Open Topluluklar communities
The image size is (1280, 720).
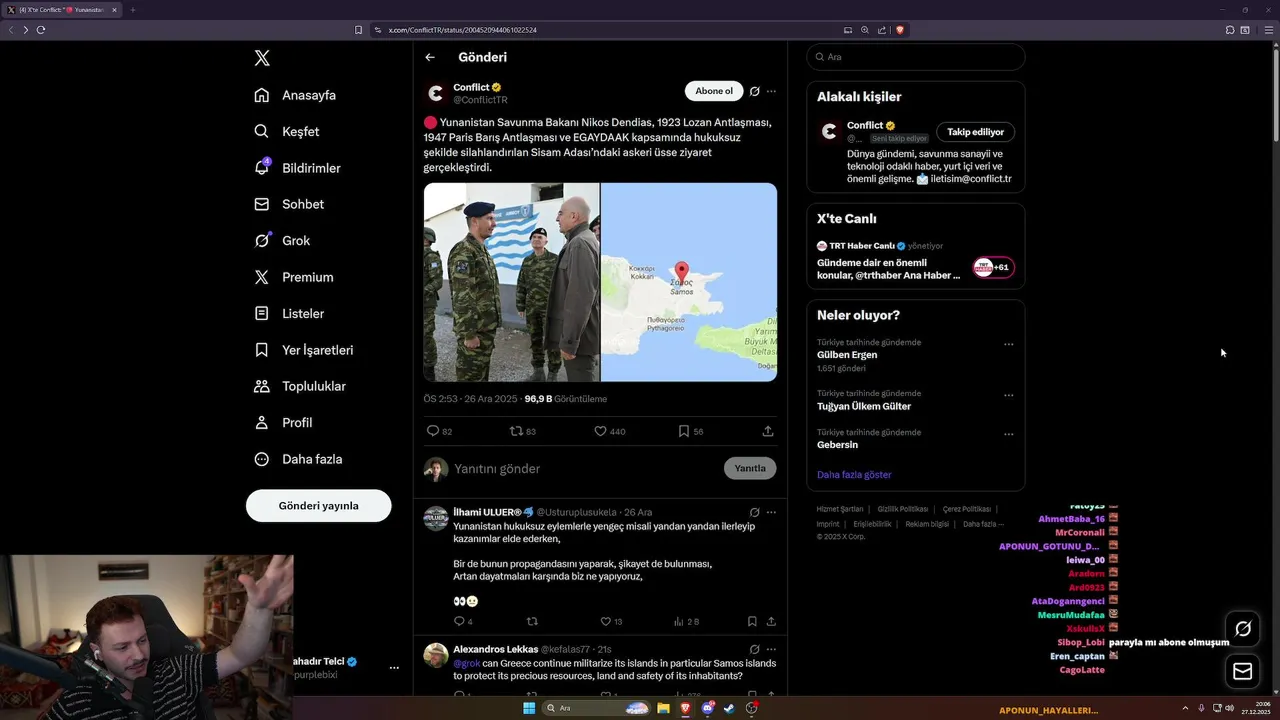(300, 386)
